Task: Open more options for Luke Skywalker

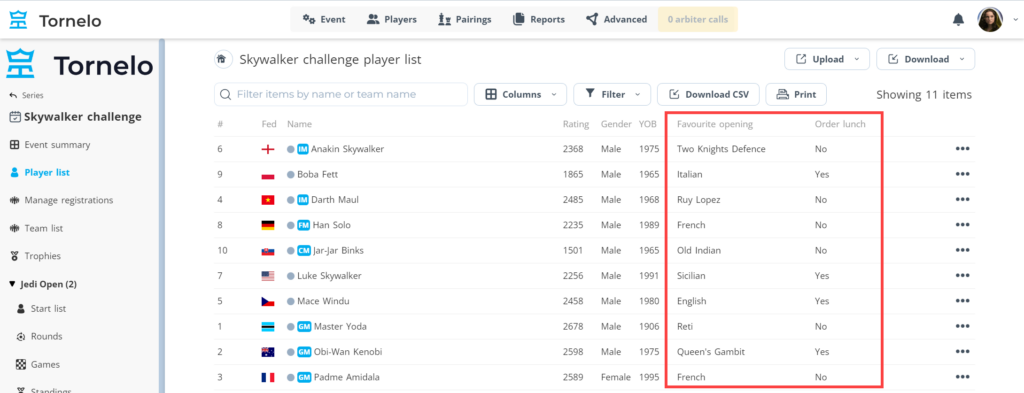Action: [962, 275]
